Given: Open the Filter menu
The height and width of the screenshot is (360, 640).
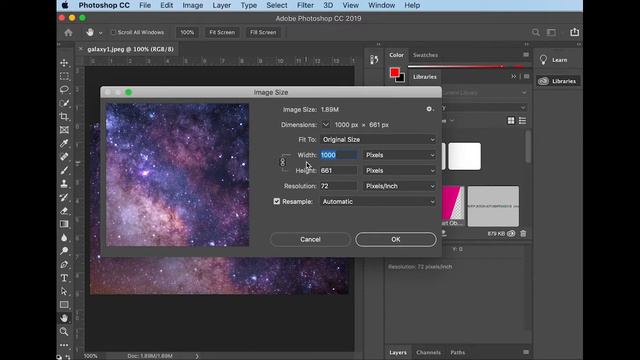Looking at the screenshot, I should (x=305, y=5).
